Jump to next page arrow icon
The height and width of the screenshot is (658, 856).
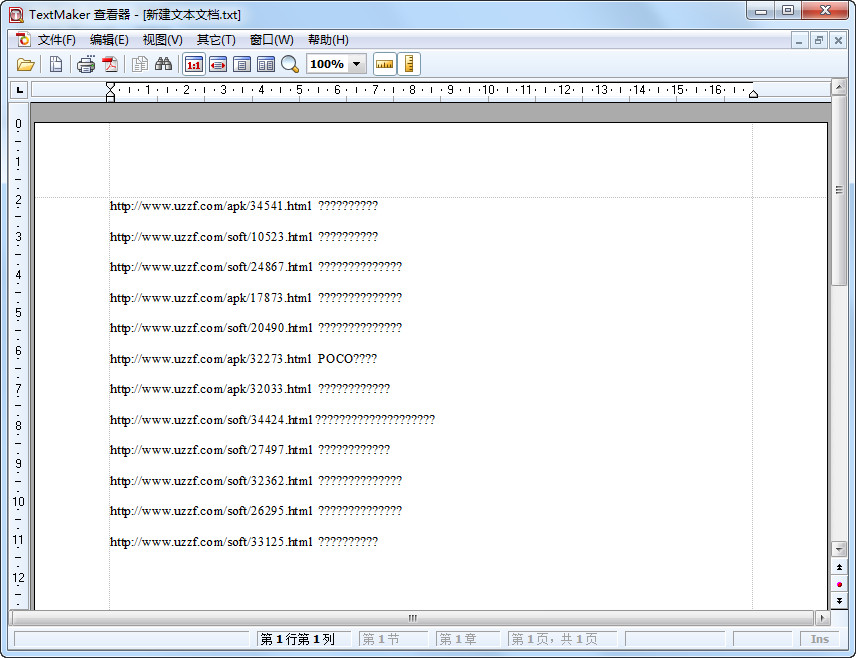(x=839, y=601)
